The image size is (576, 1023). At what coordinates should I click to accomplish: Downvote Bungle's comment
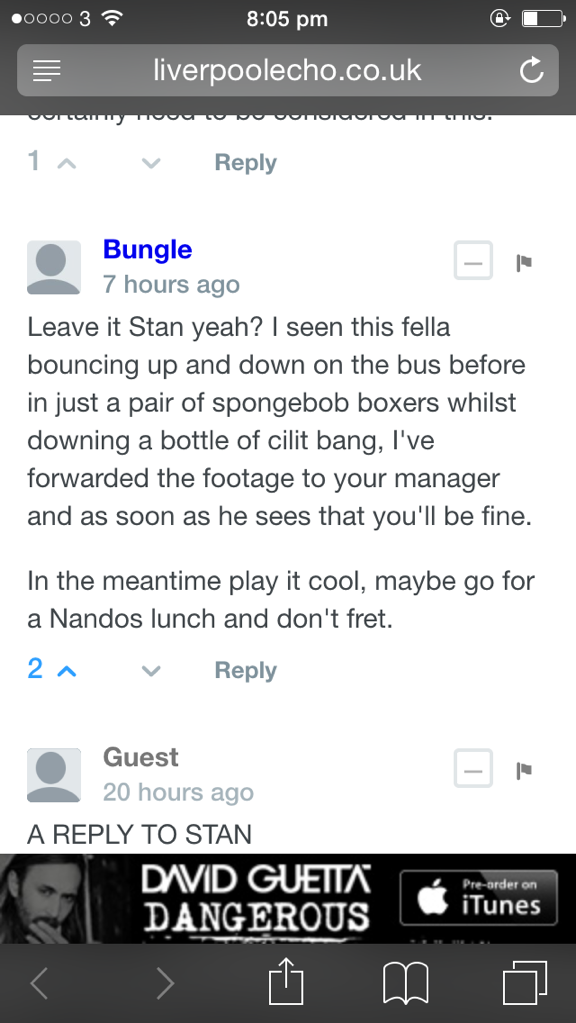click(151, 670)
